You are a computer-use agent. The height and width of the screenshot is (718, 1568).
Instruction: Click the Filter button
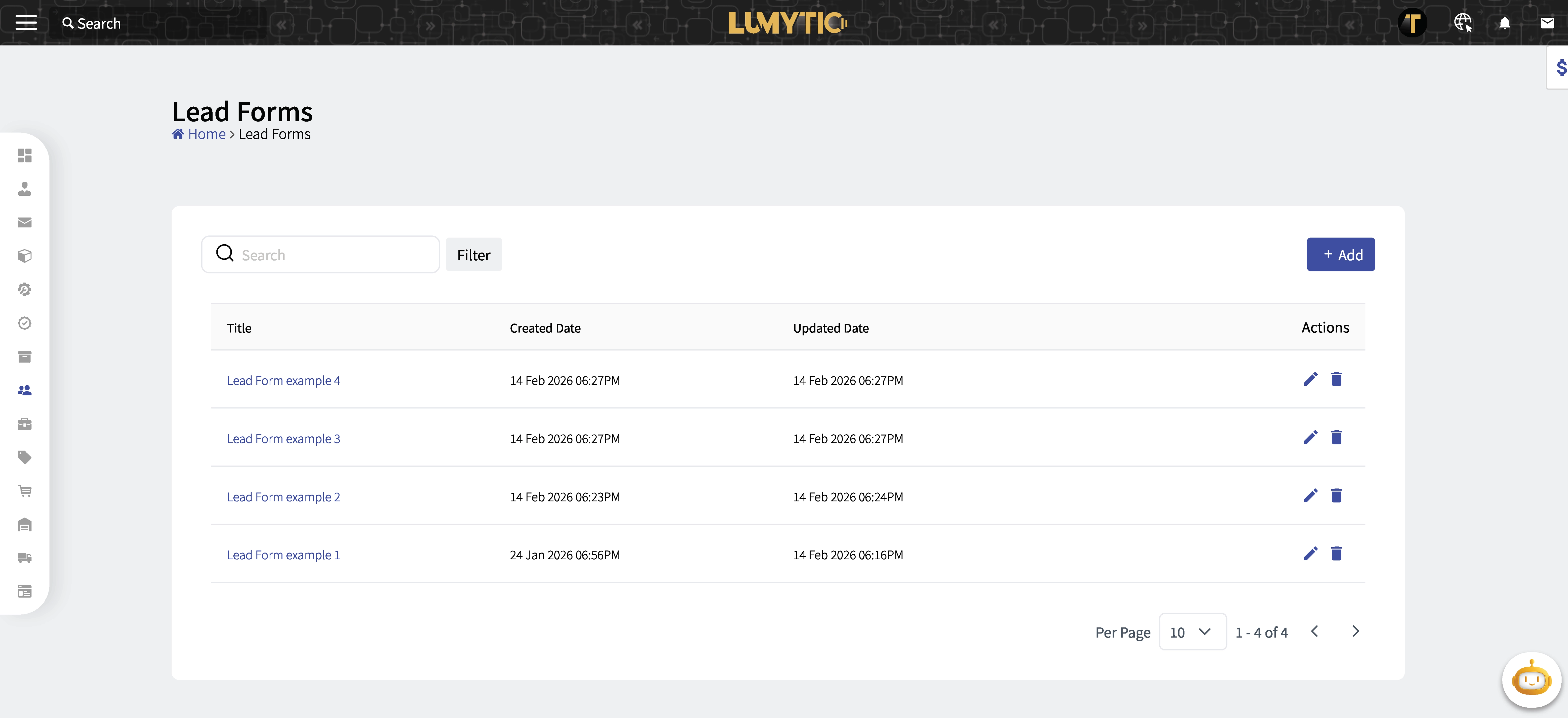474,254
